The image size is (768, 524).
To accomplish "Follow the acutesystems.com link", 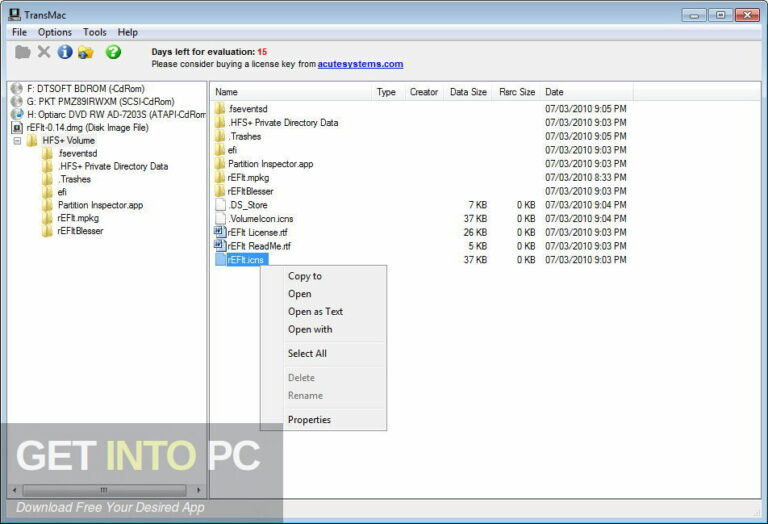I will pos(360,64).
